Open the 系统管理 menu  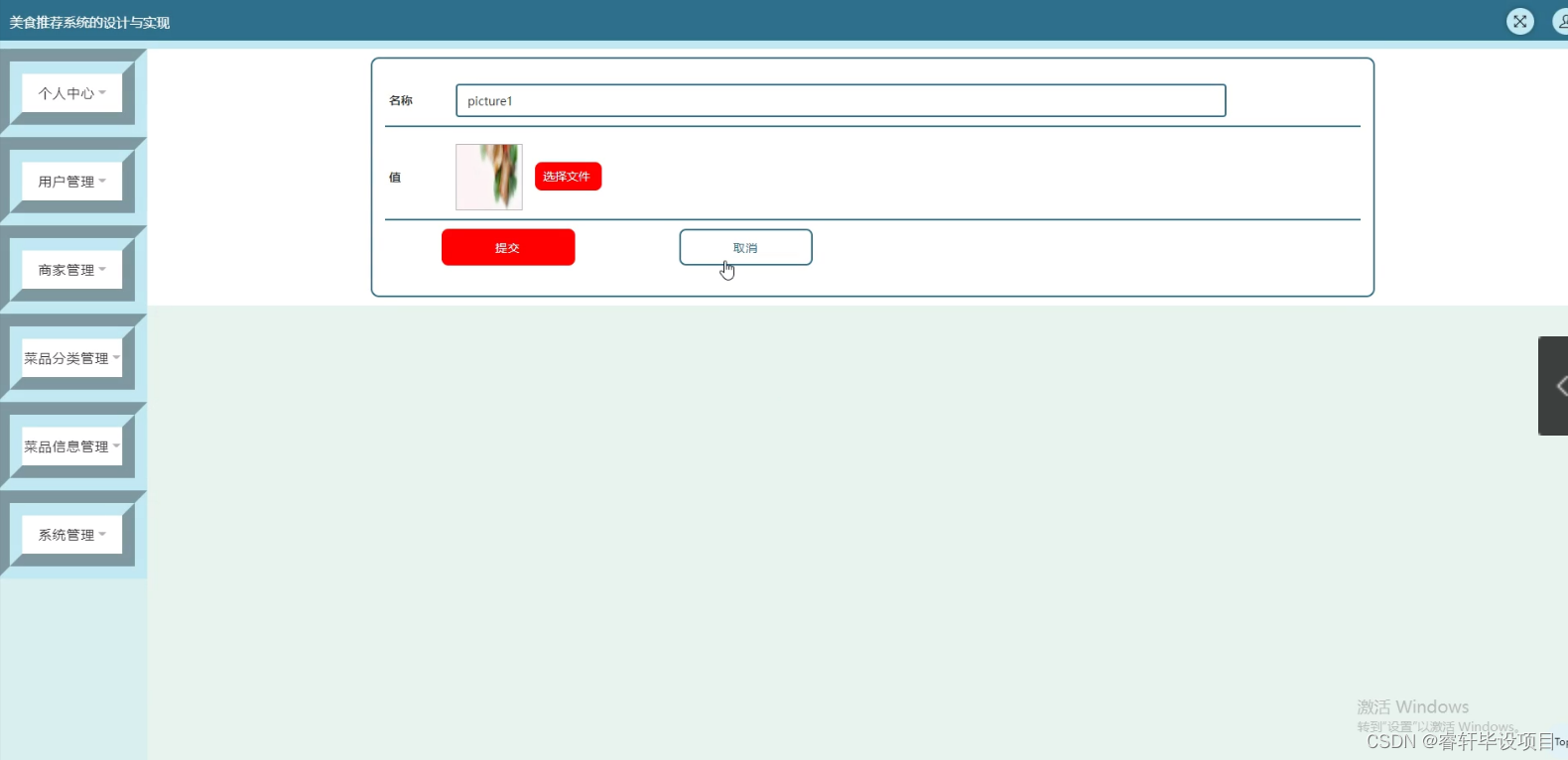[x=71, y=535]
